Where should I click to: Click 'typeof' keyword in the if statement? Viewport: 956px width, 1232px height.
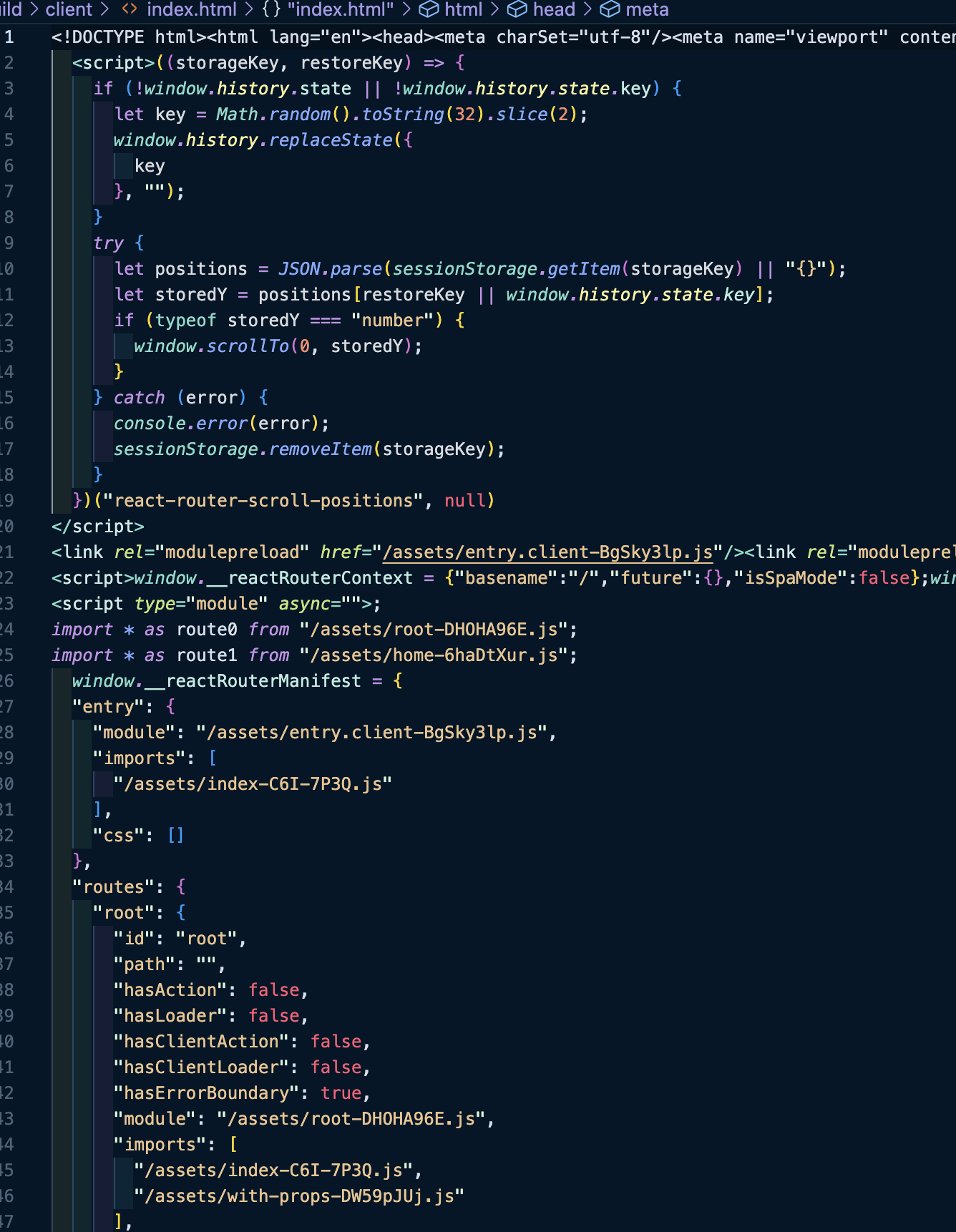[x=185, y=321]
